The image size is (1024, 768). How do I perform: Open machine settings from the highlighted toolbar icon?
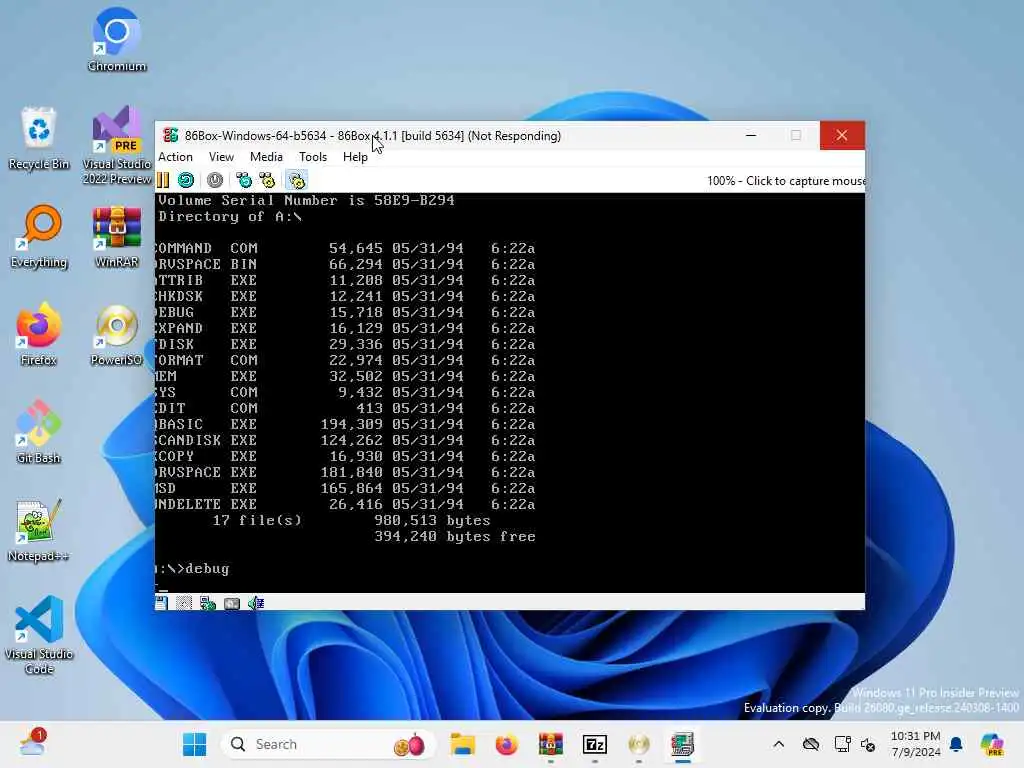tap(296, 180)
